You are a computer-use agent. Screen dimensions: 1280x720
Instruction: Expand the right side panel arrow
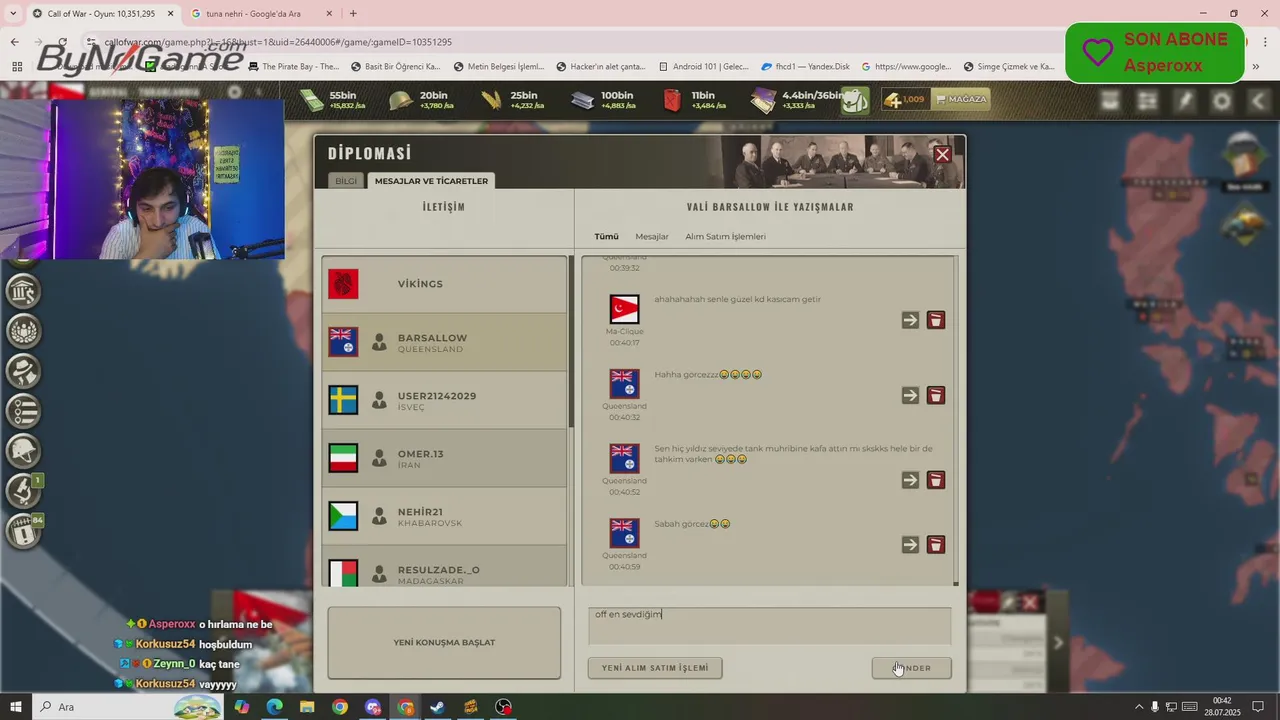tap(1058, 643)
